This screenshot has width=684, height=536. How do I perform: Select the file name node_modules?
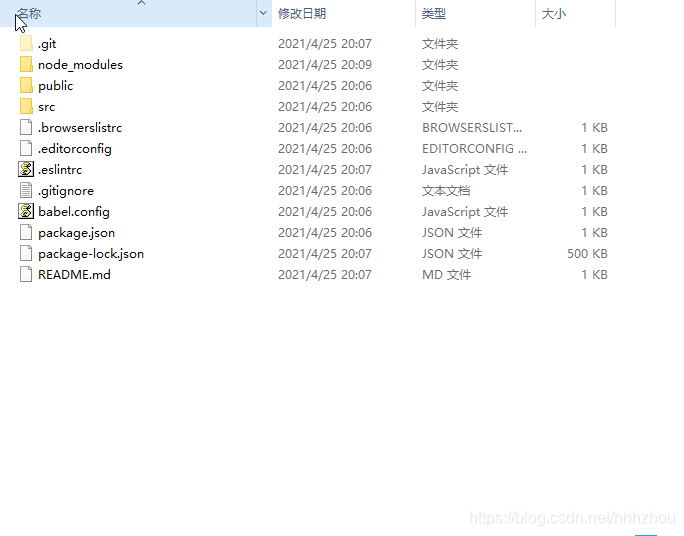pos(80,65)
